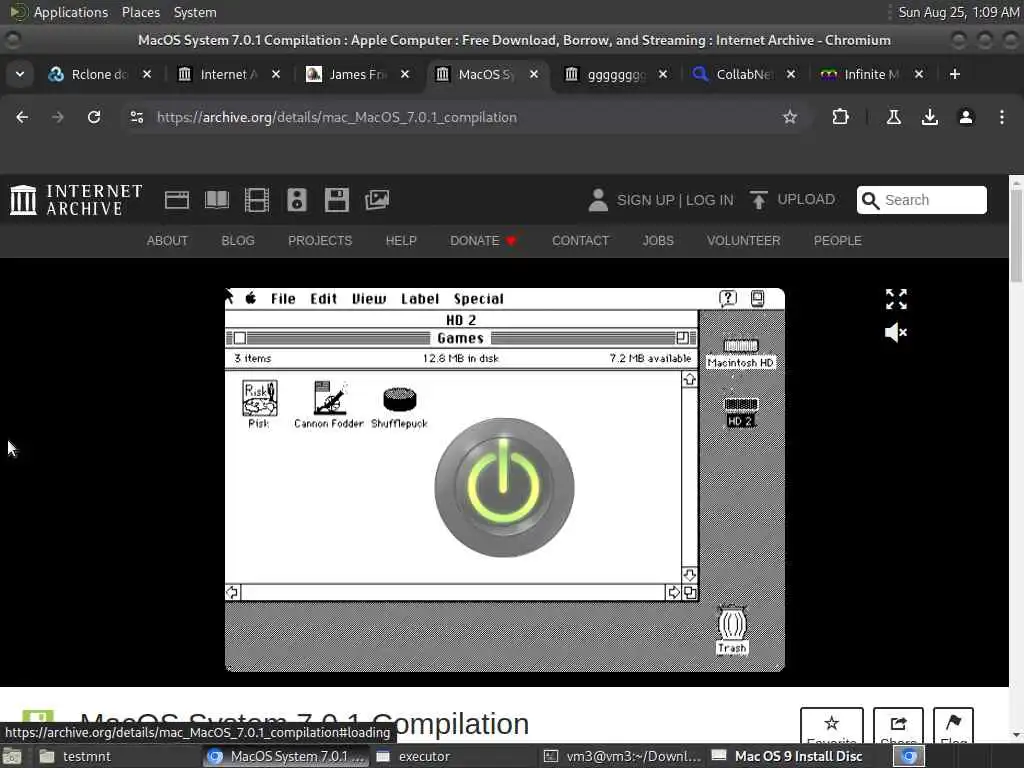
Task: Enter emulator fullscreen mode
Action: point(896,299)
